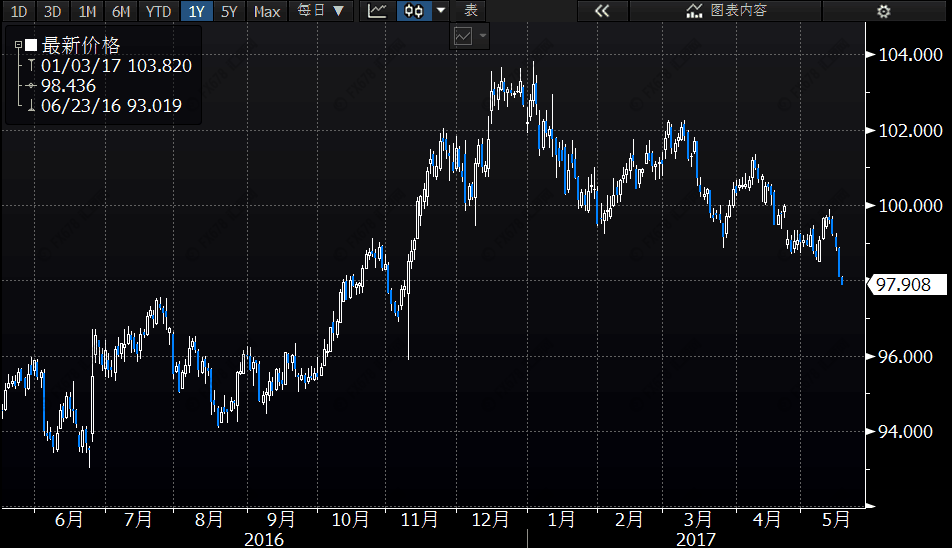952x548 pixels.
Task: Open the 每日 frequency dropdown
Action: click(x=321, y=11)
